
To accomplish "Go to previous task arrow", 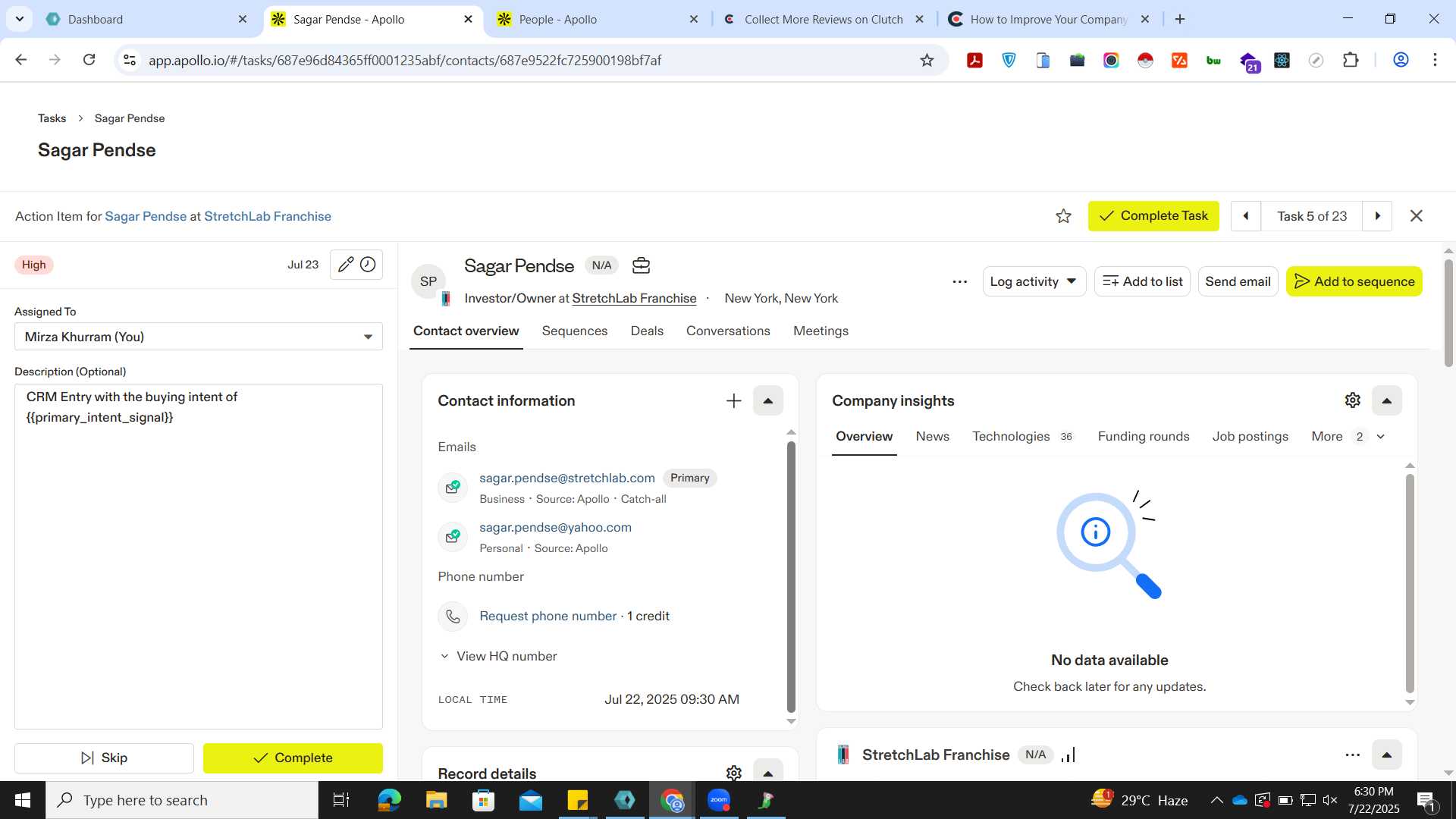I will (1245, 216).
